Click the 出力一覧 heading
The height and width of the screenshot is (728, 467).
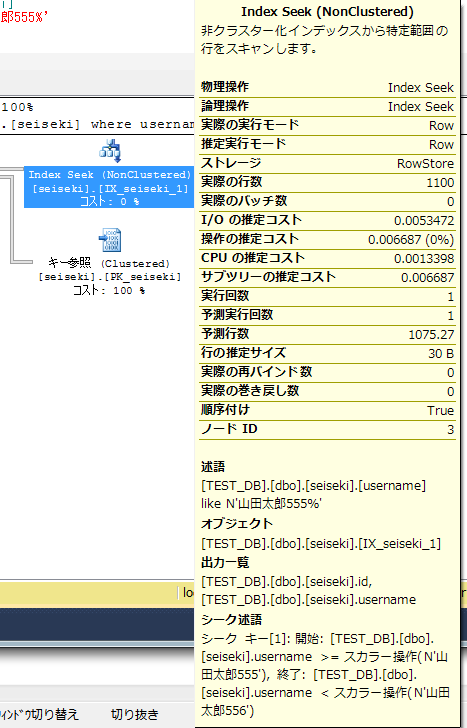click(225, 563)
